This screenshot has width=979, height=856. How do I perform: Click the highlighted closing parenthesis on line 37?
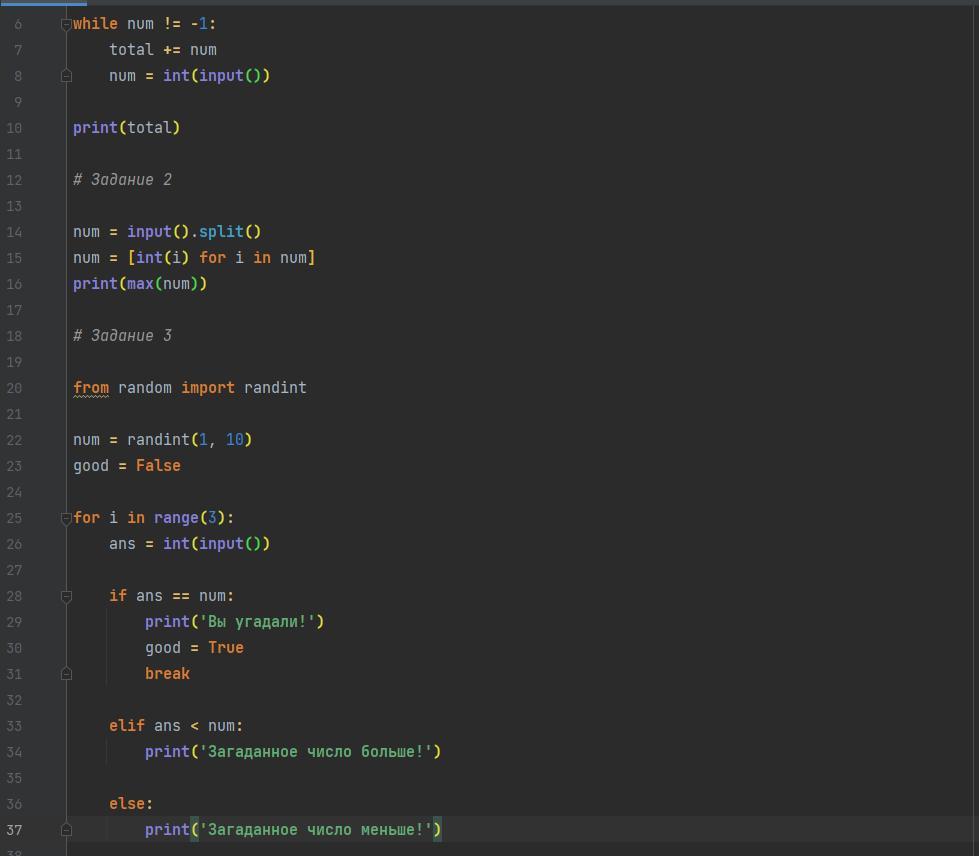437,830
